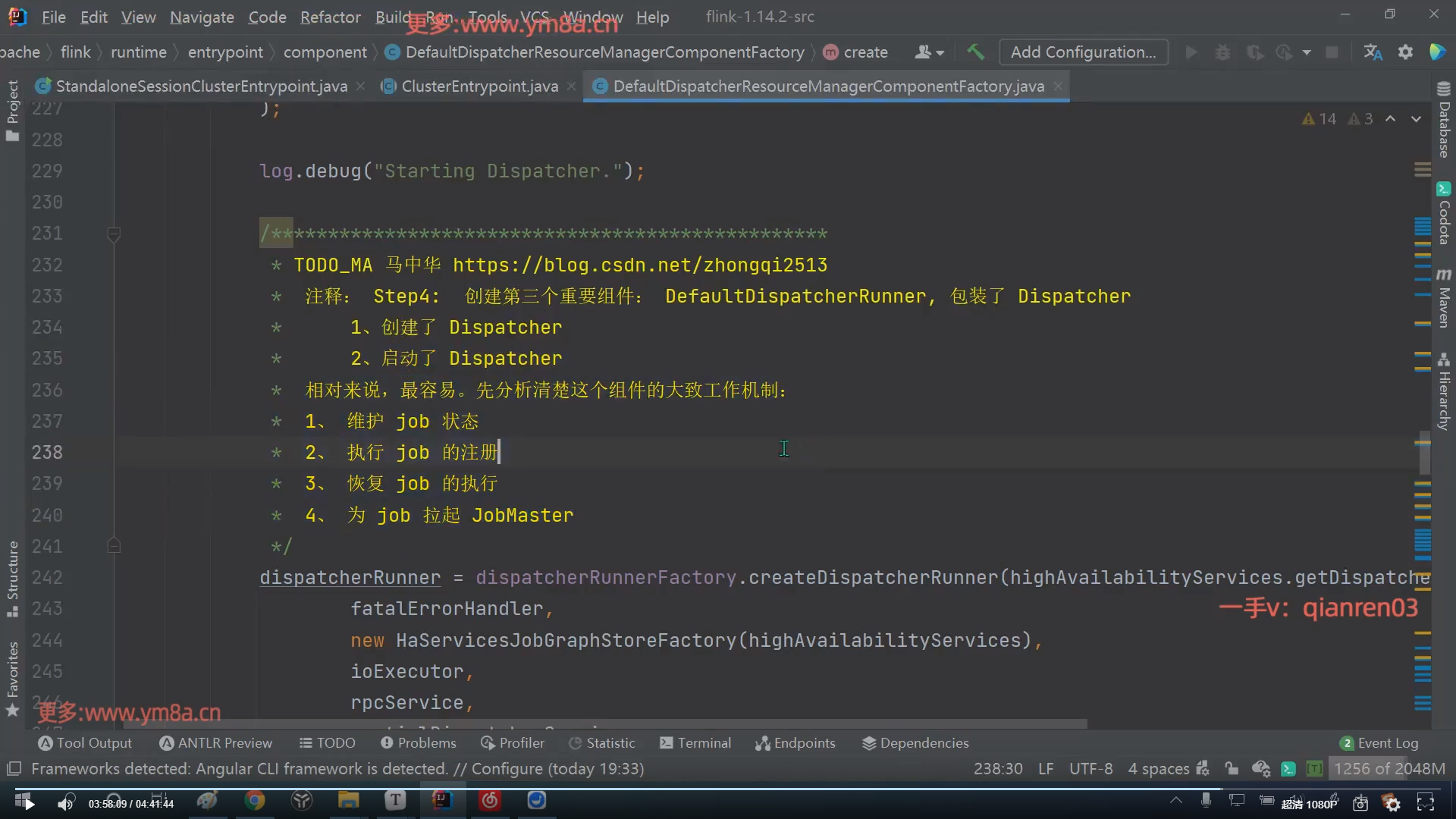Open the Event Log panel

(1379, 743)
